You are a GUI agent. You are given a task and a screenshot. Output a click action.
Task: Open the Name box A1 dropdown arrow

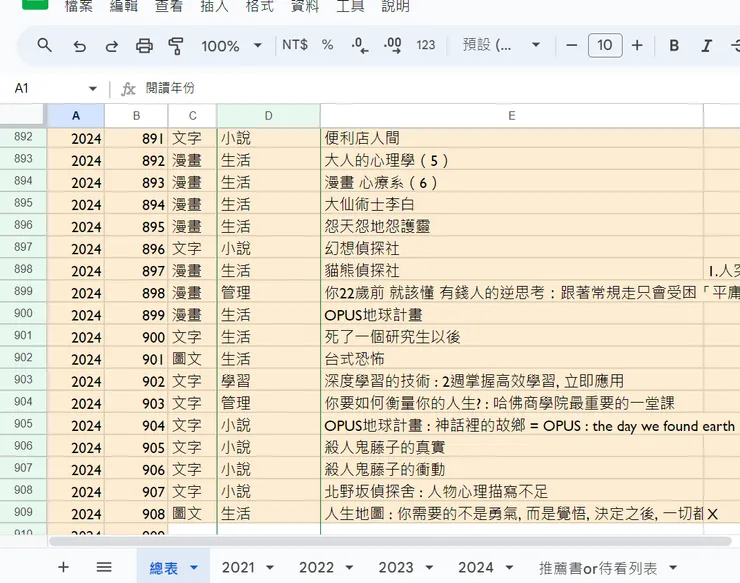[x=92, y=88]
